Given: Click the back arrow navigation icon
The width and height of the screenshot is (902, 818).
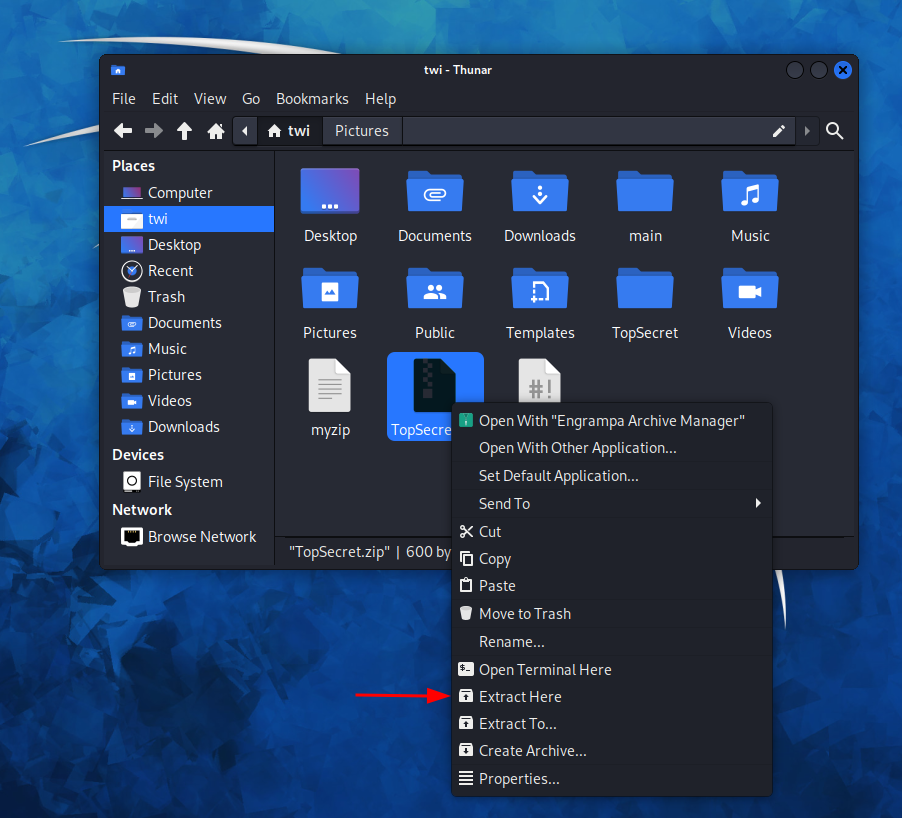Looking at the screenshot, I should coord(123,131).
